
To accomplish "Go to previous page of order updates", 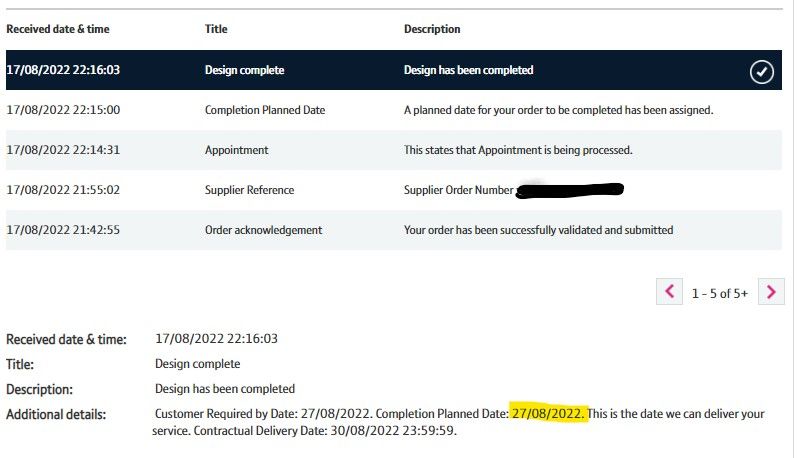I will click(669, 292).
